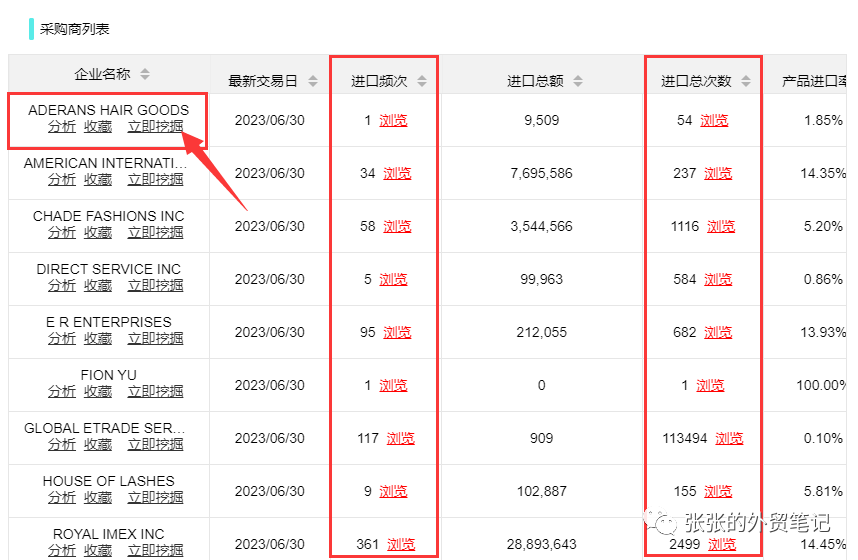
Task: Click 收藏 under E R ENTERPRISES
Action: tap(98, 339)
